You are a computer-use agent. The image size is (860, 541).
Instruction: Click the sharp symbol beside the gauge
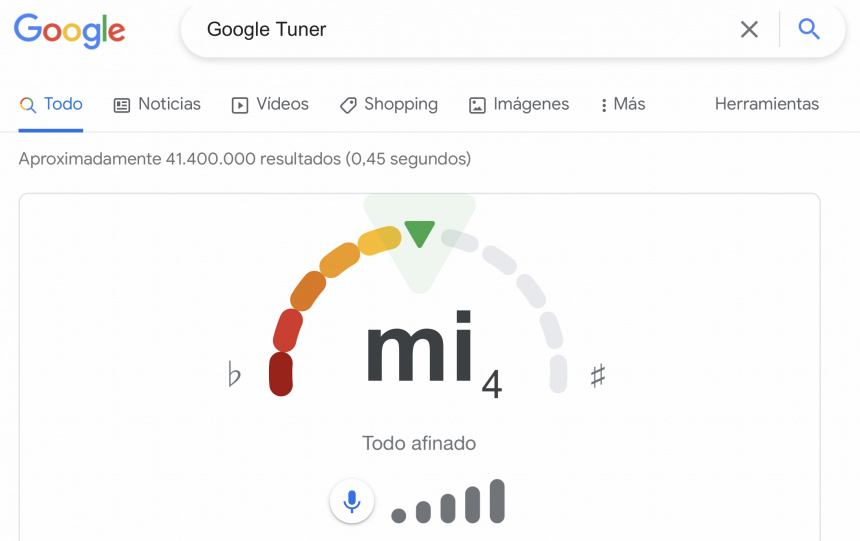(598, 376)
